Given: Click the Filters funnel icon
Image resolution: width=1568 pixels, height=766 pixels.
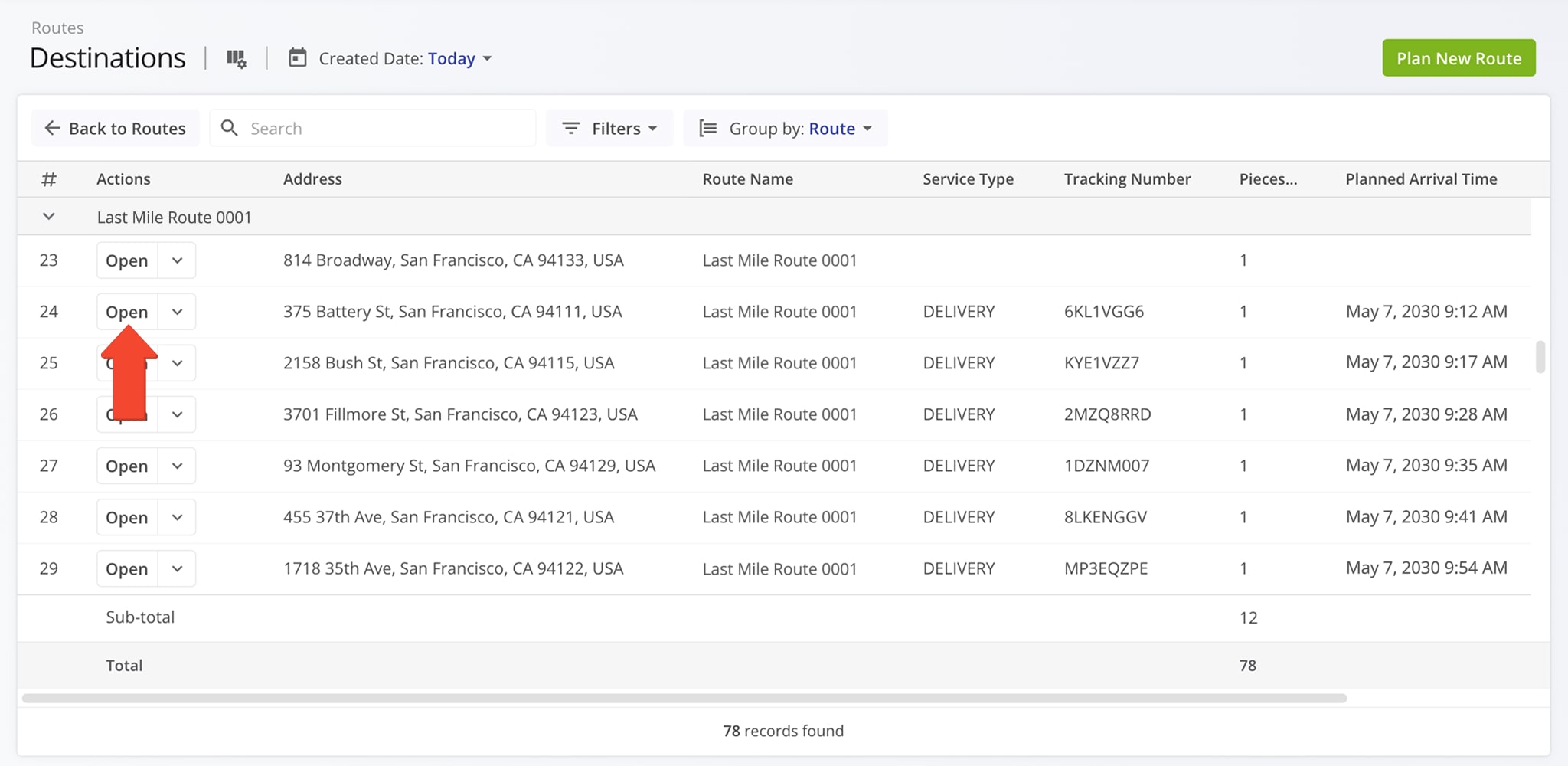Looking at the screenshot, I should pyautogui.click(x=570, y=128).
